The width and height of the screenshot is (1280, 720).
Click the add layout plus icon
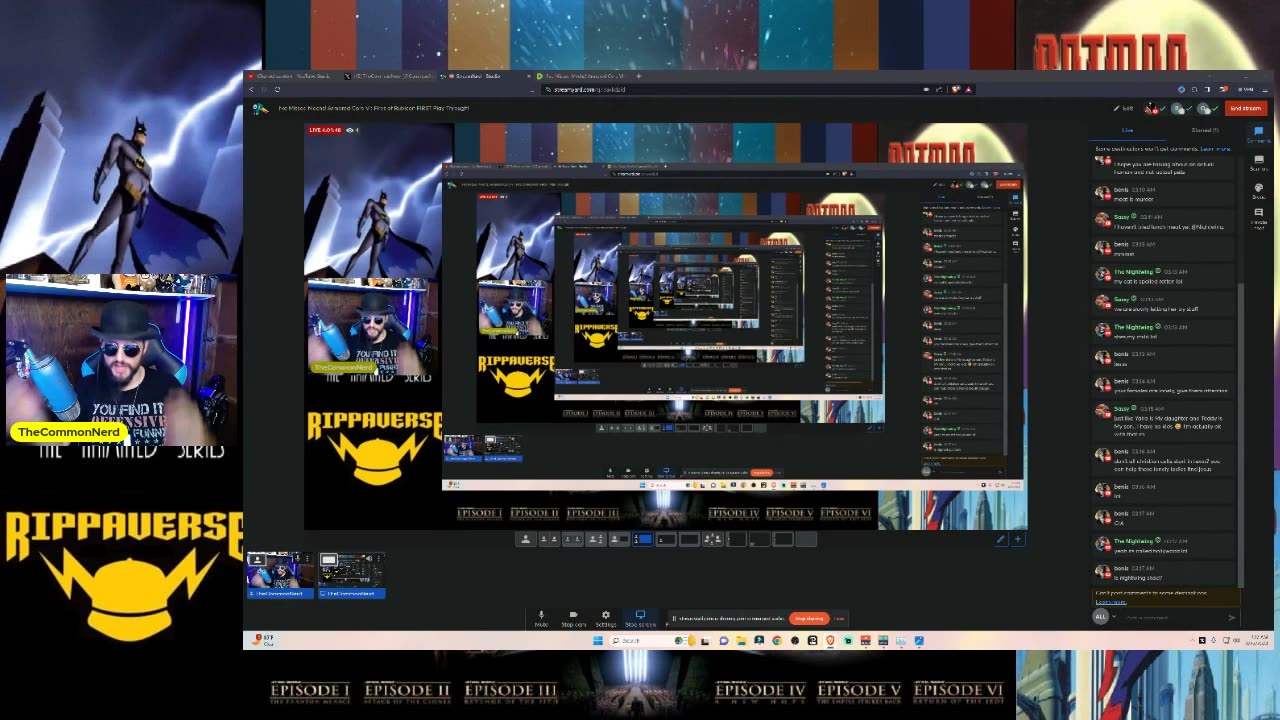1018,539
